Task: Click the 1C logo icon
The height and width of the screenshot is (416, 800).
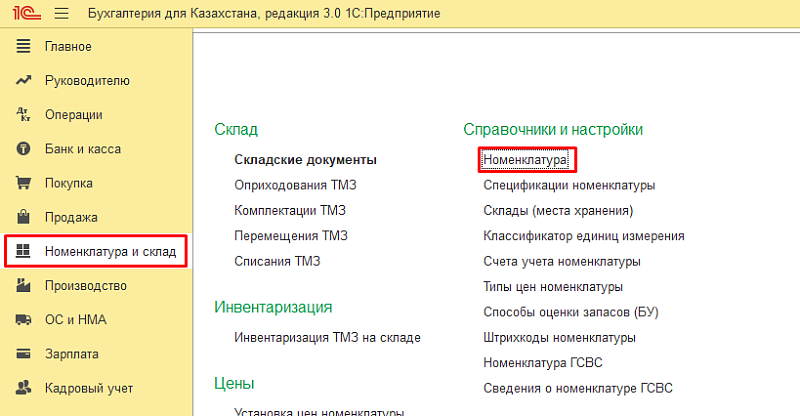Action: [22, 15]
